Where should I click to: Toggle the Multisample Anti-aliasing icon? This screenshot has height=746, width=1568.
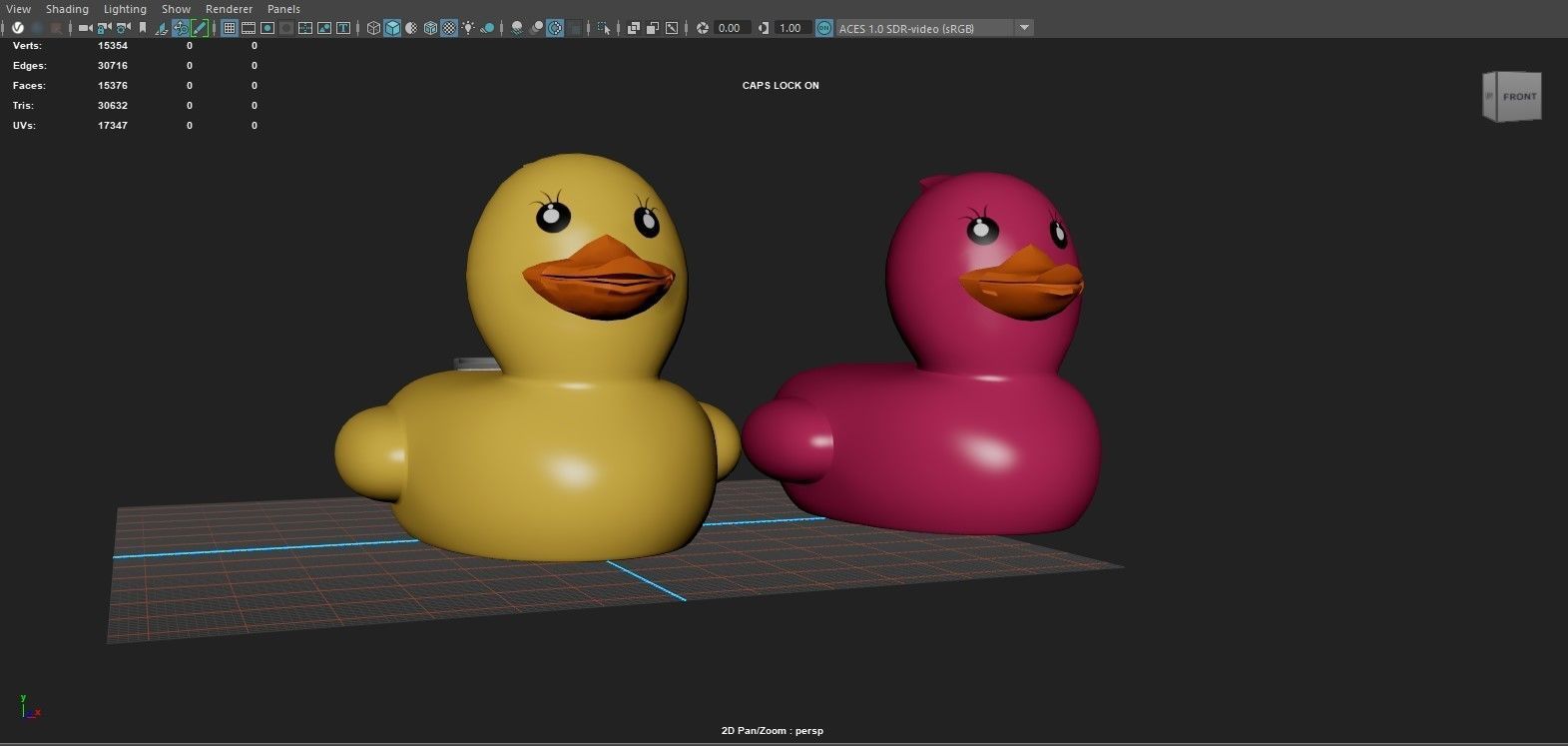[x=555, y=28]
